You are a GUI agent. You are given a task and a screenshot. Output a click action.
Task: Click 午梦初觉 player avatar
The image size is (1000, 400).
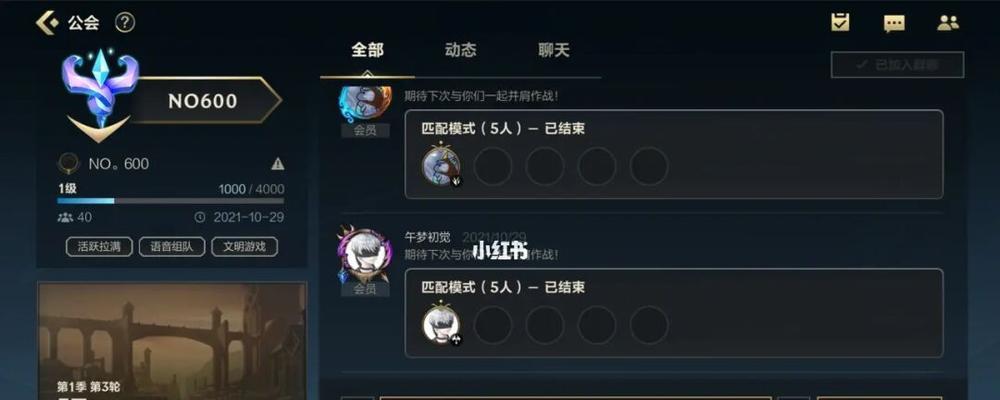365,256
